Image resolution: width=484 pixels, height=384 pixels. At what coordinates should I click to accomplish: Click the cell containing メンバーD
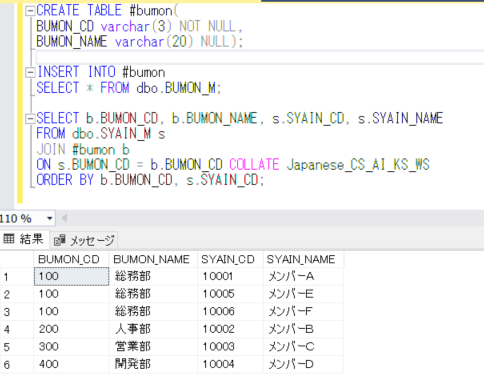303,364
